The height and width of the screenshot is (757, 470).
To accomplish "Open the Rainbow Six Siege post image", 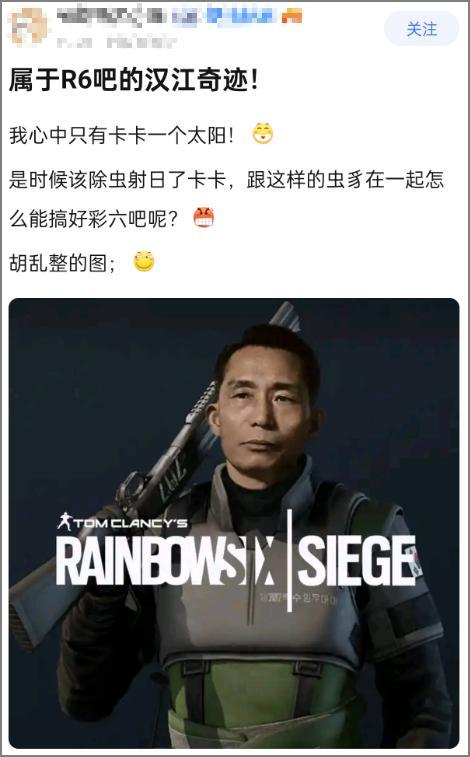I will pyautogui.click(x=234, y=523).
